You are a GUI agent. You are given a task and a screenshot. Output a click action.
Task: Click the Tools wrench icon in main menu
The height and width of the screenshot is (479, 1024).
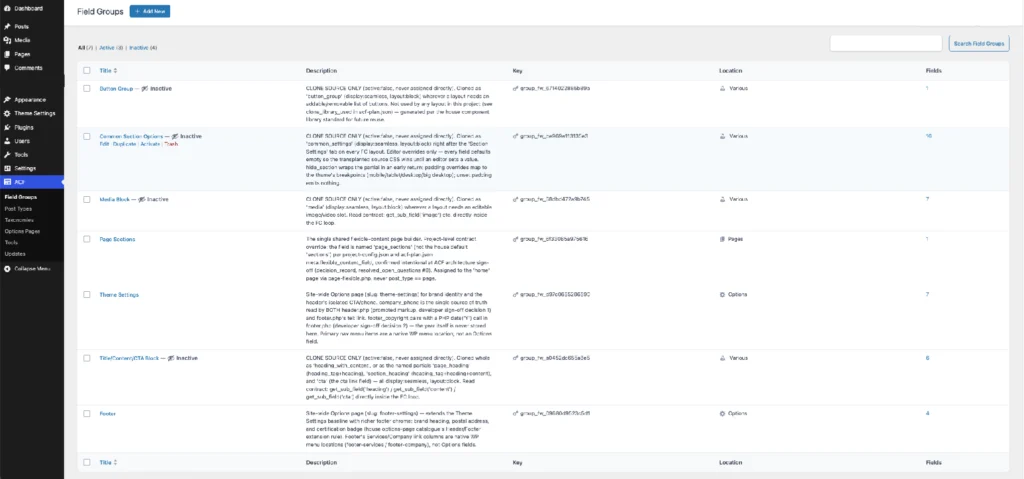pos(7,155)
